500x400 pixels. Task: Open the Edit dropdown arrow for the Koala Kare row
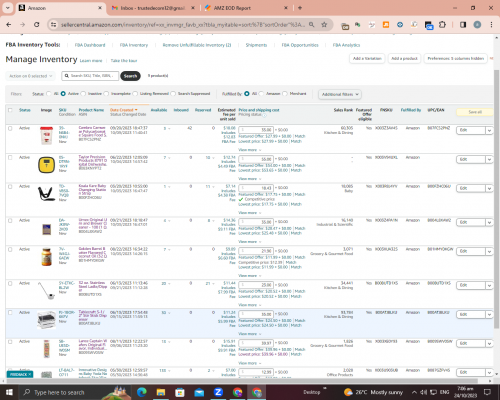coord(489,188)
